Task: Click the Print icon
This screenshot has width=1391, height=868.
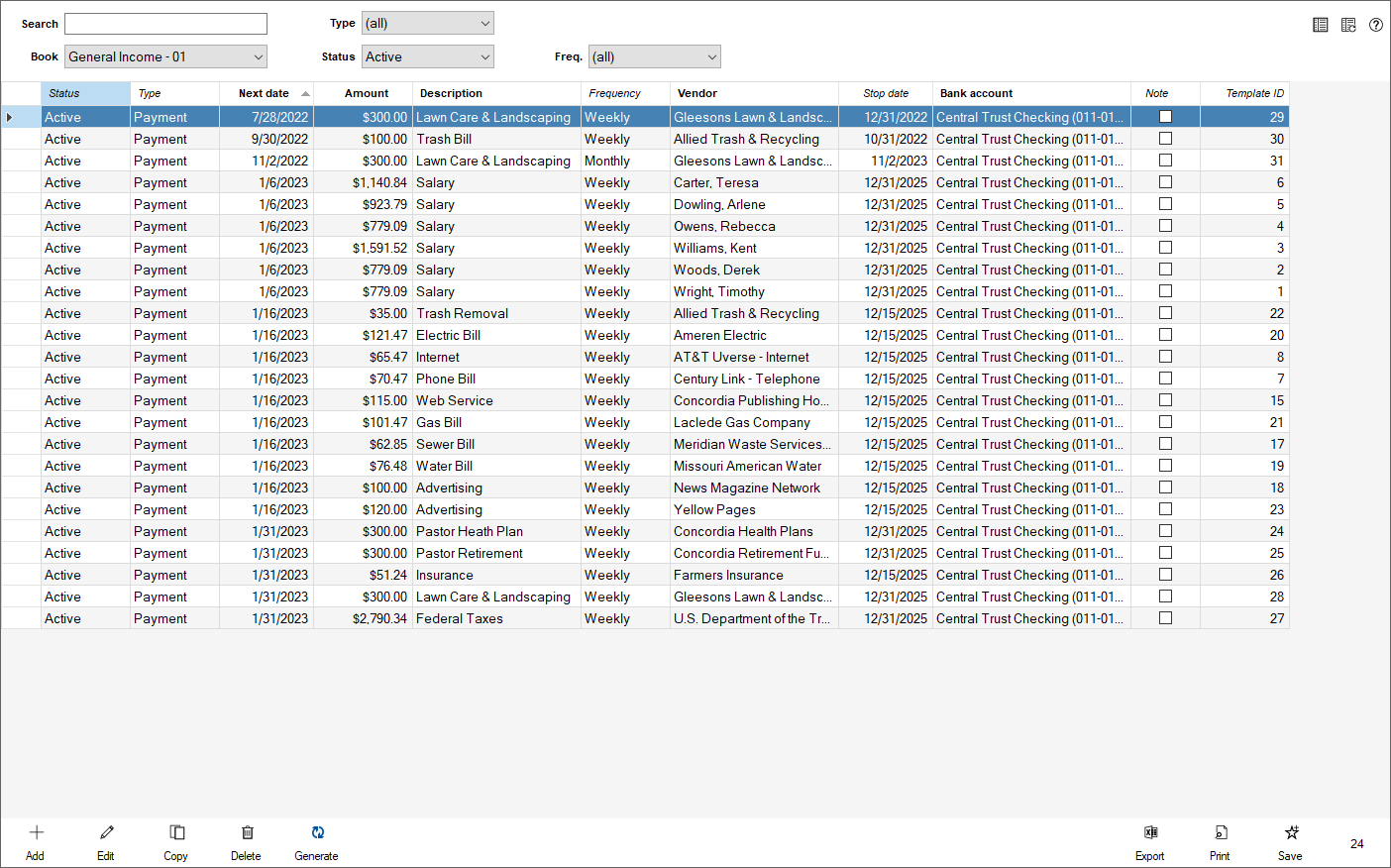Action: click(x=1221, y=833)
